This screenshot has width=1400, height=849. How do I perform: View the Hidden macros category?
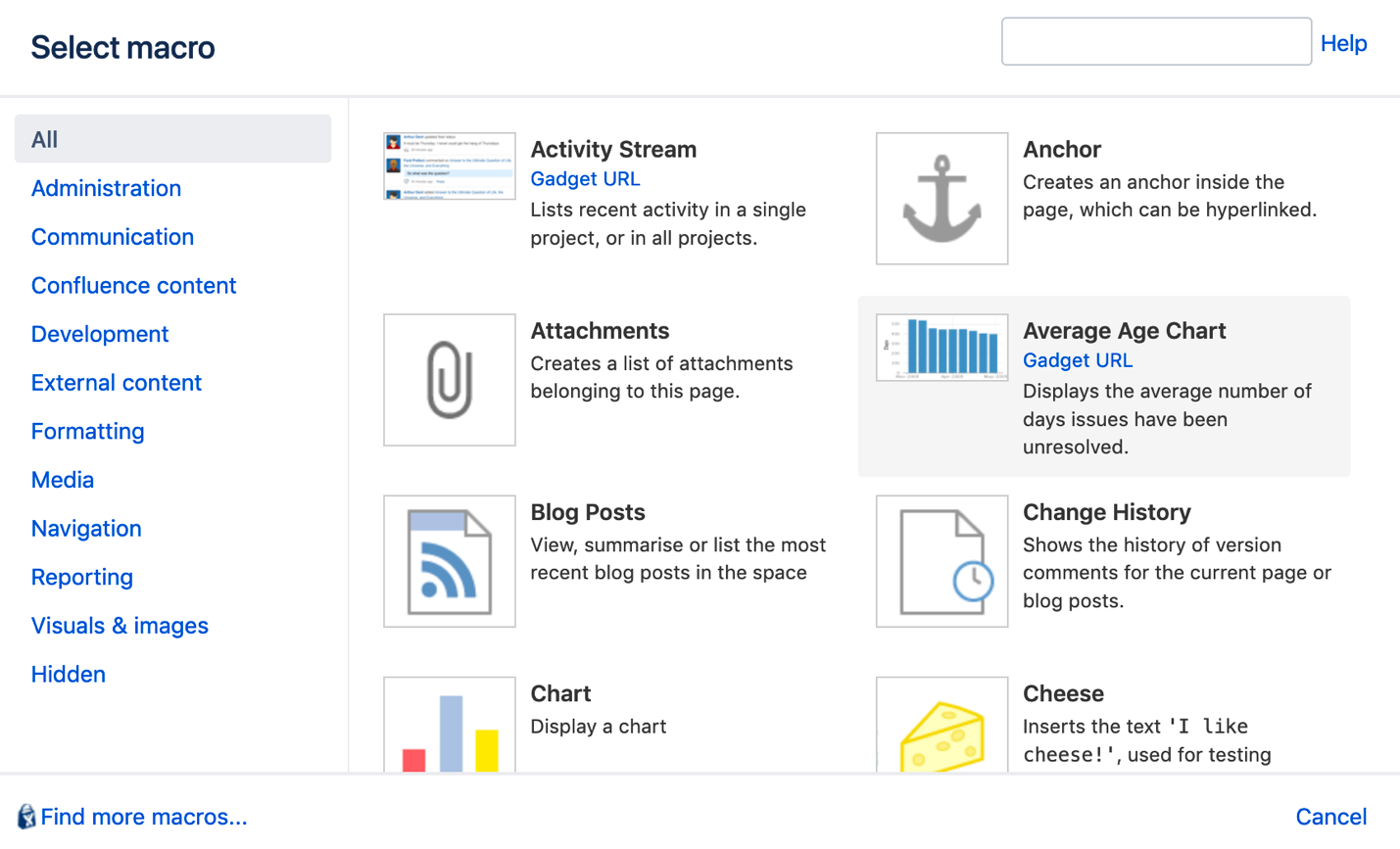click(68, 674)
